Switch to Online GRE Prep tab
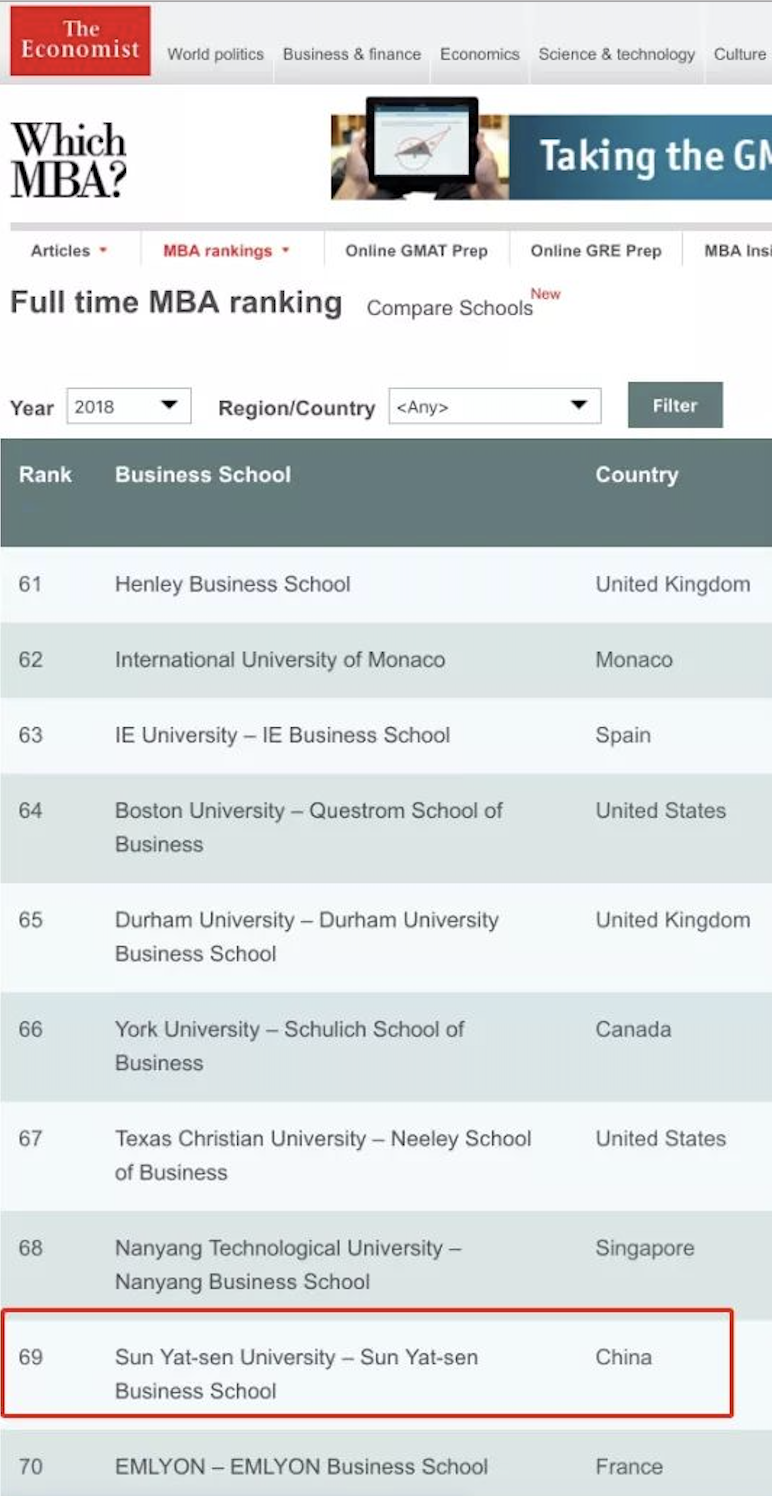The height and width of the screenshot is (1496, 772). (596, 251)
